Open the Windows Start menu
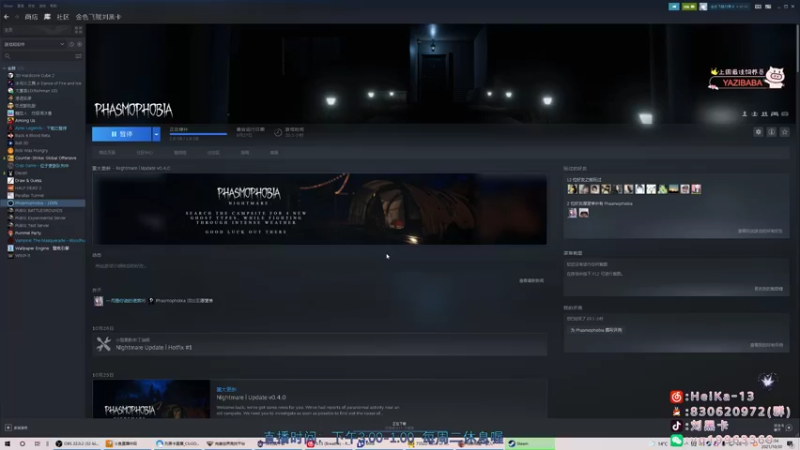Screen dimensions: 800x450 point(7,444)
